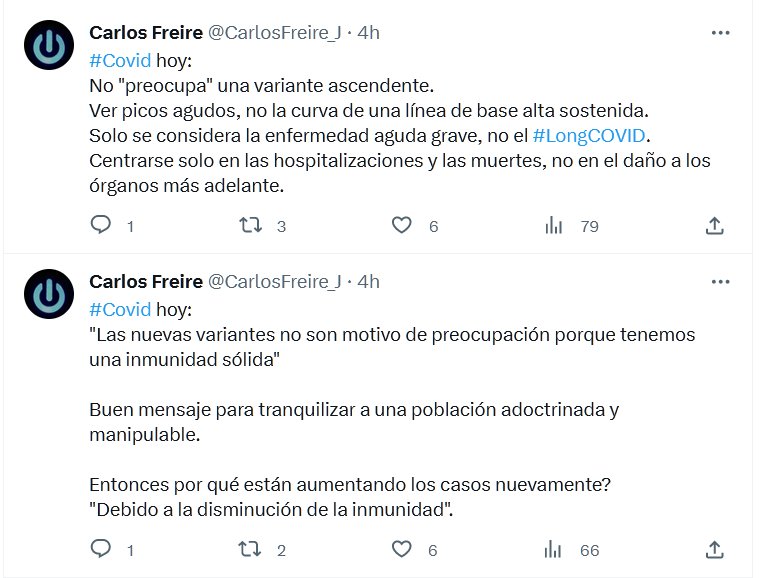Open the 4h timestamp of first tweet

click(369, 33)
